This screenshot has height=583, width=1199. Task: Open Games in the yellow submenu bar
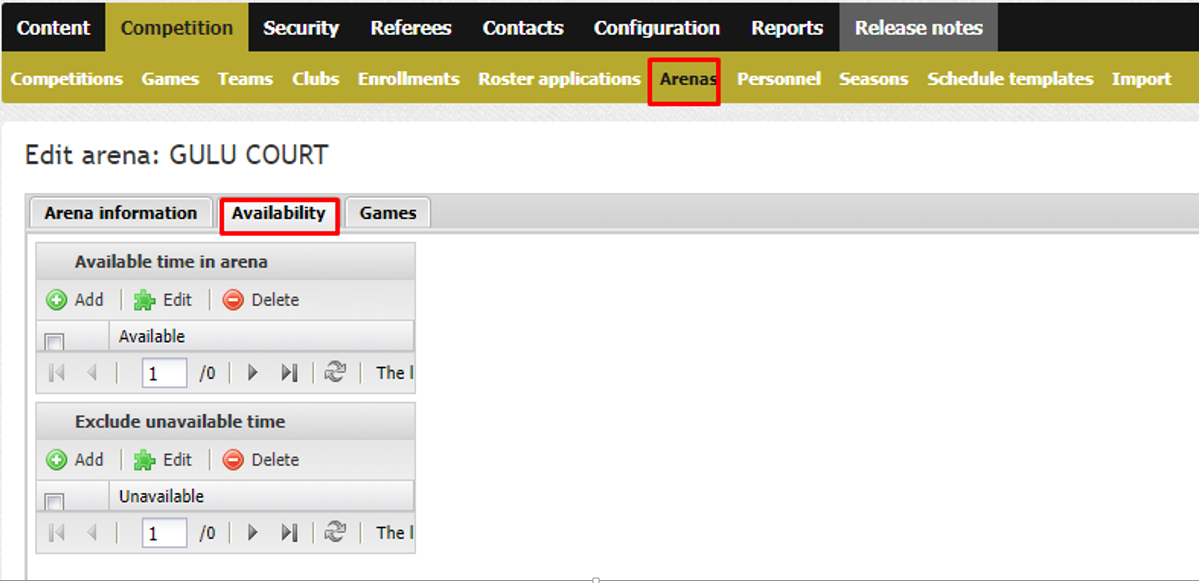[170, 79]
